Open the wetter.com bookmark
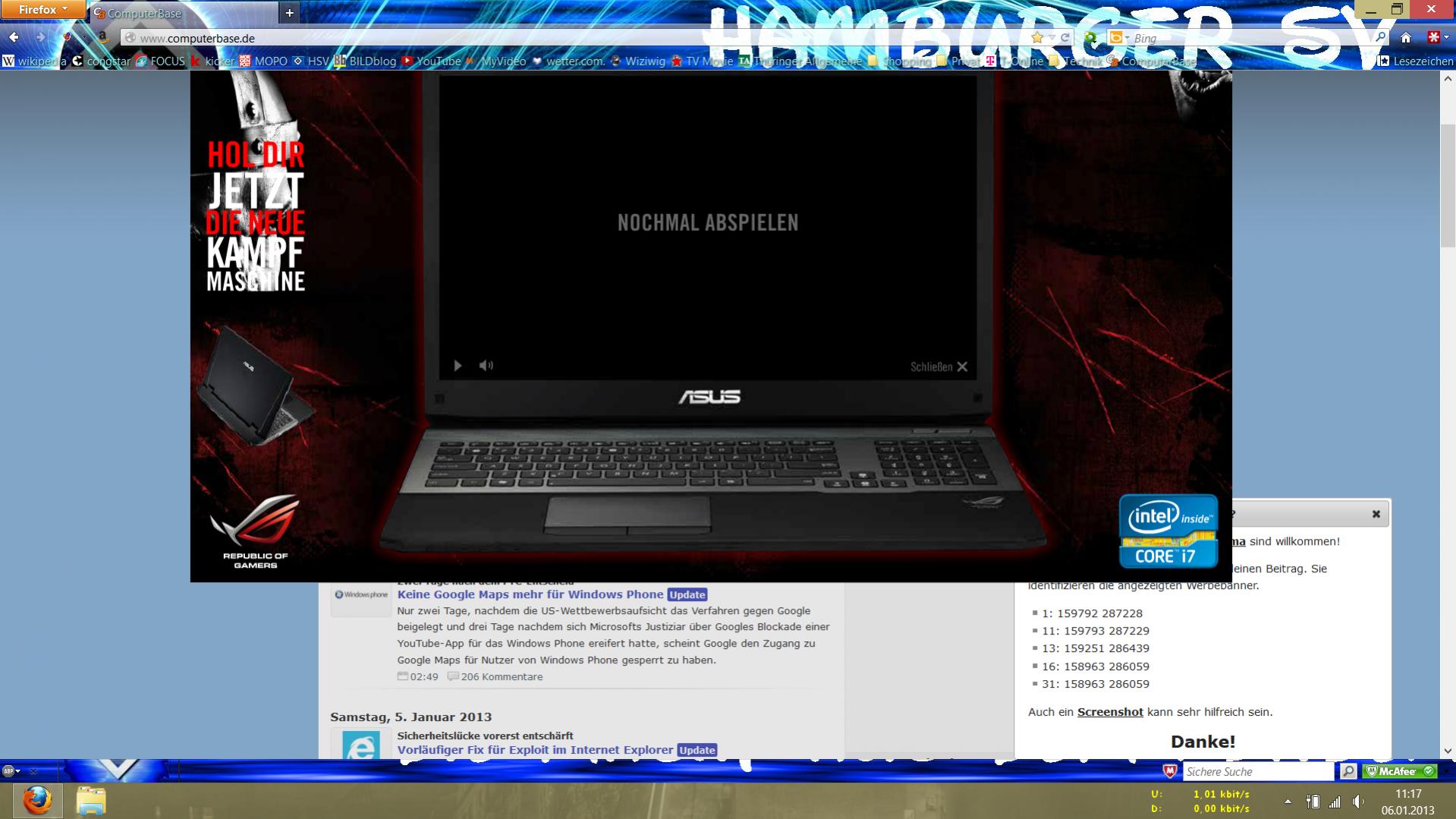This screenshot has width=1456, height=819. (568, 61)
